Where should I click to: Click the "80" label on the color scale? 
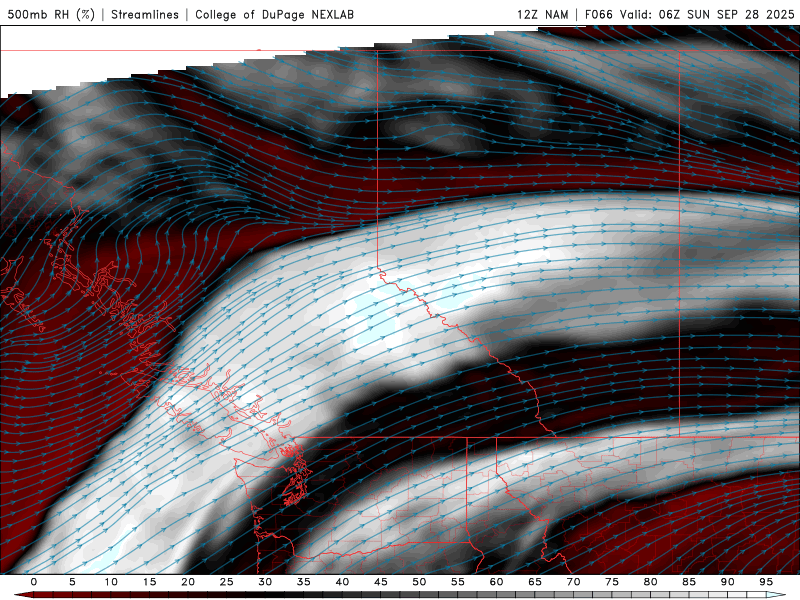[x=651, y=582]
